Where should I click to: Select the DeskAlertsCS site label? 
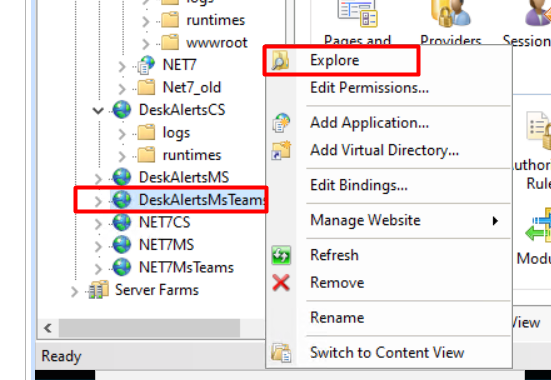[182, 110]
